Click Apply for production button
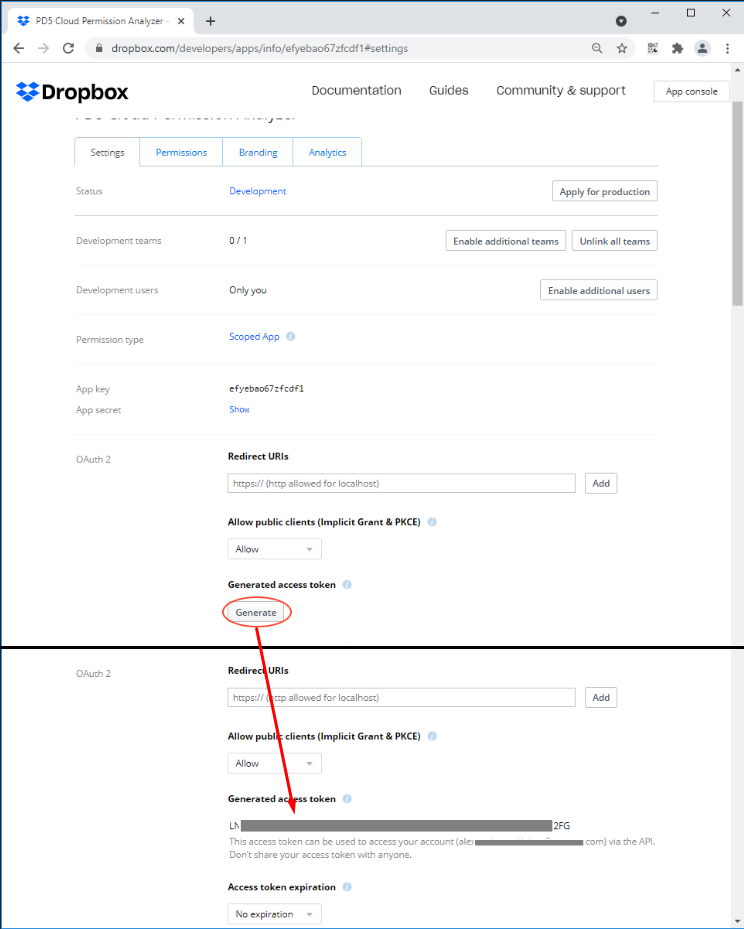 [x=604, y=191]
